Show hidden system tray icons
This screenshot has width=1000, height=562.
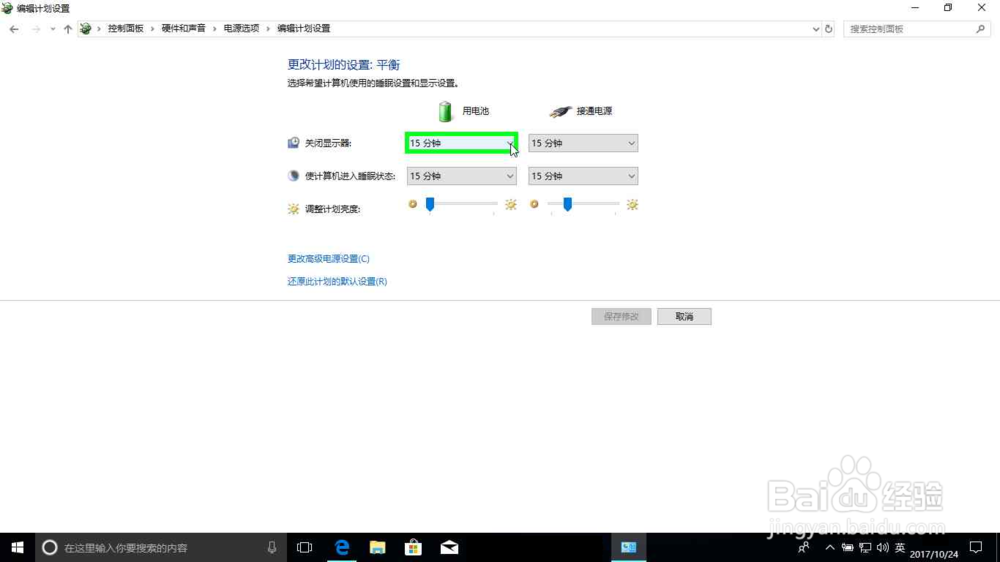[x=830, y=547]
